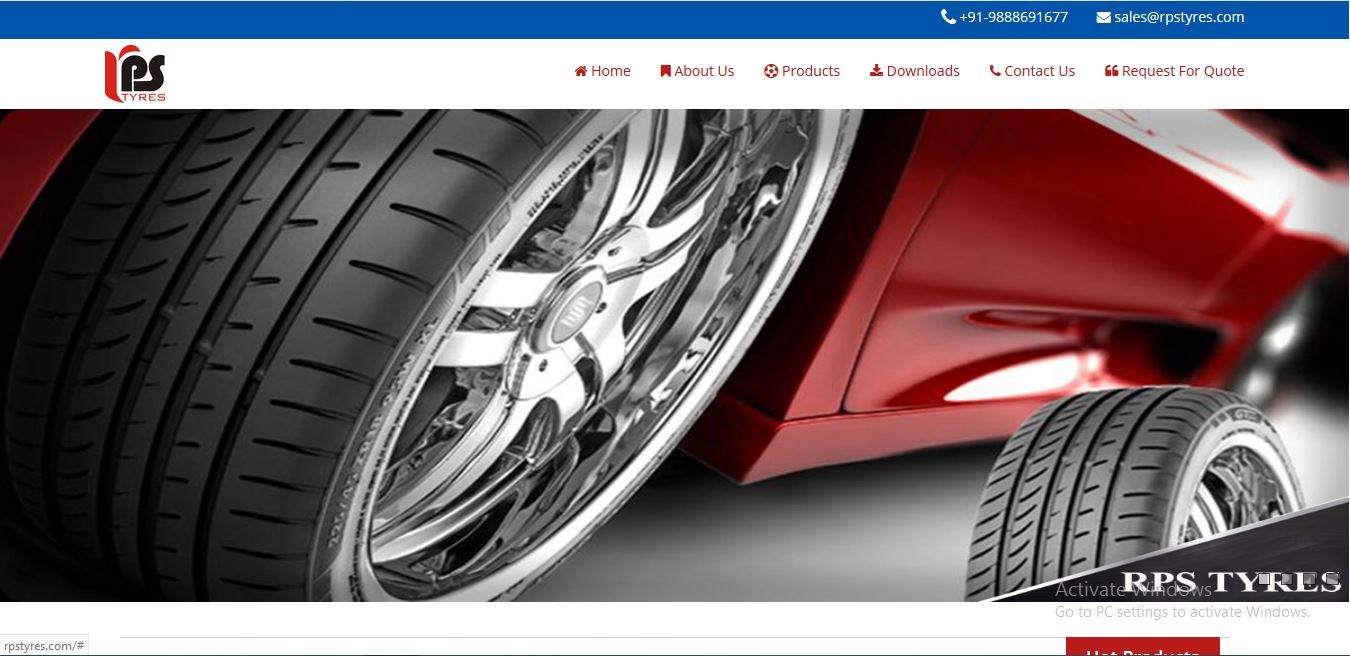Click the red car hero banner image

pyautogui.click(x=674, y=355)
